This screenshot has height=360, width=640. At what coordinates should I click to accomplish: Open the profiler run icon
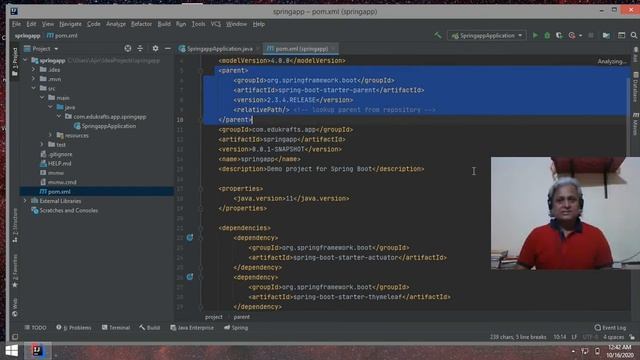(572, 36)
